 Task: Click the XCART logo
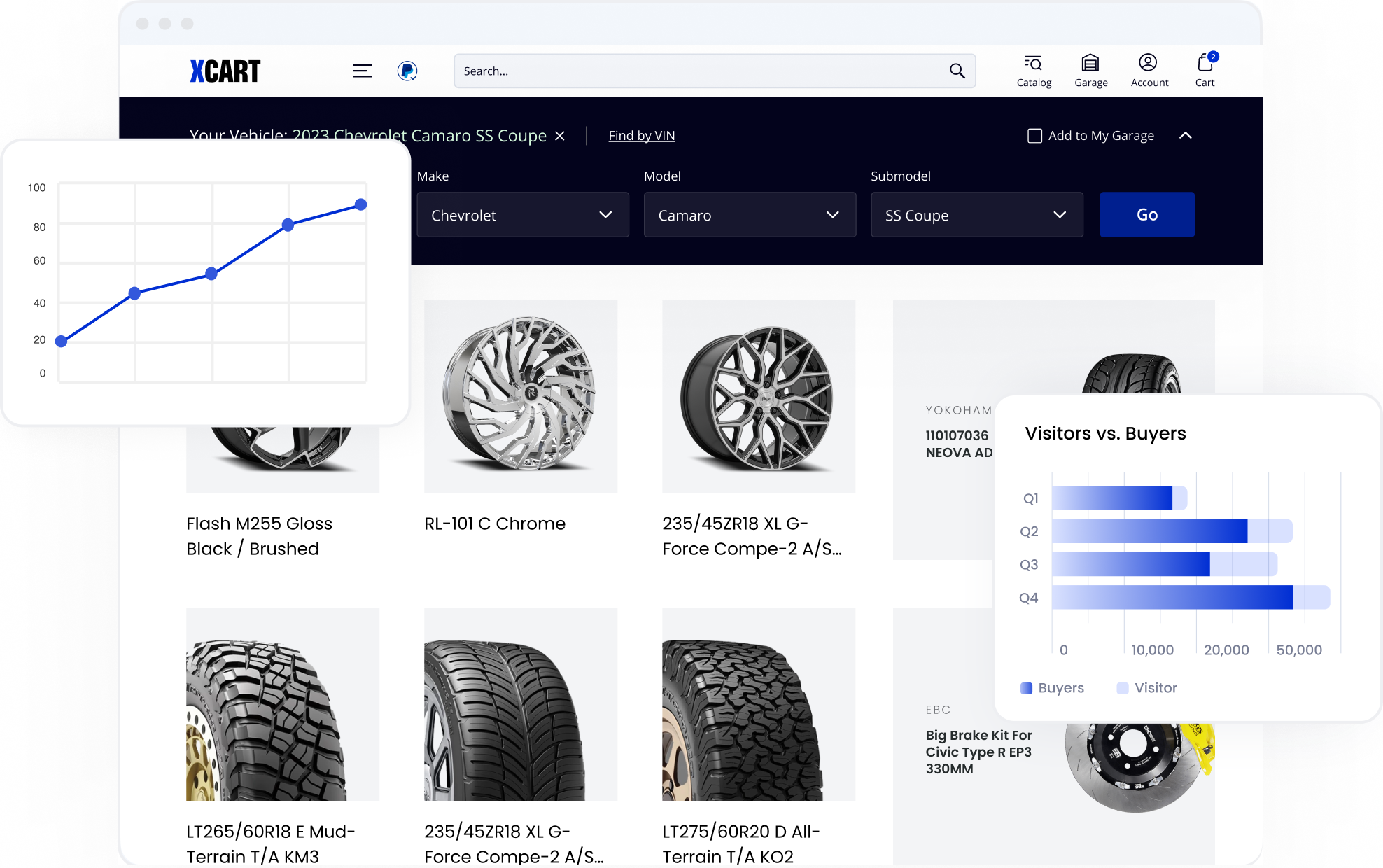tap(225, 70)
